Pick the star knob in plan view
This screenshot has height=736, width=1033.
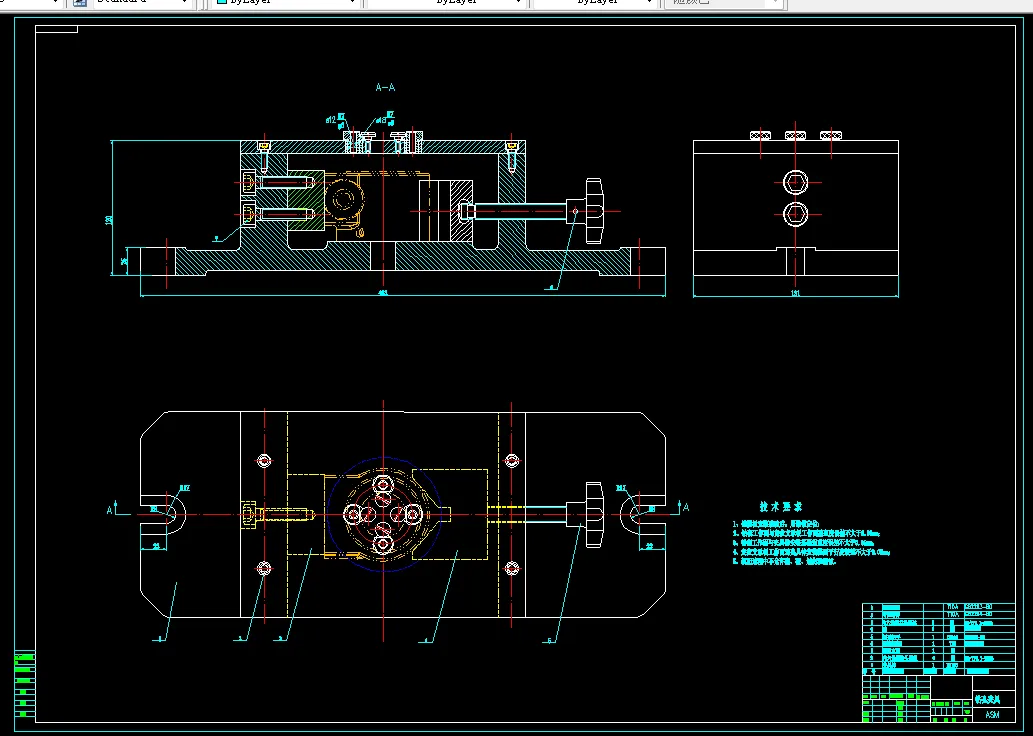595,514
